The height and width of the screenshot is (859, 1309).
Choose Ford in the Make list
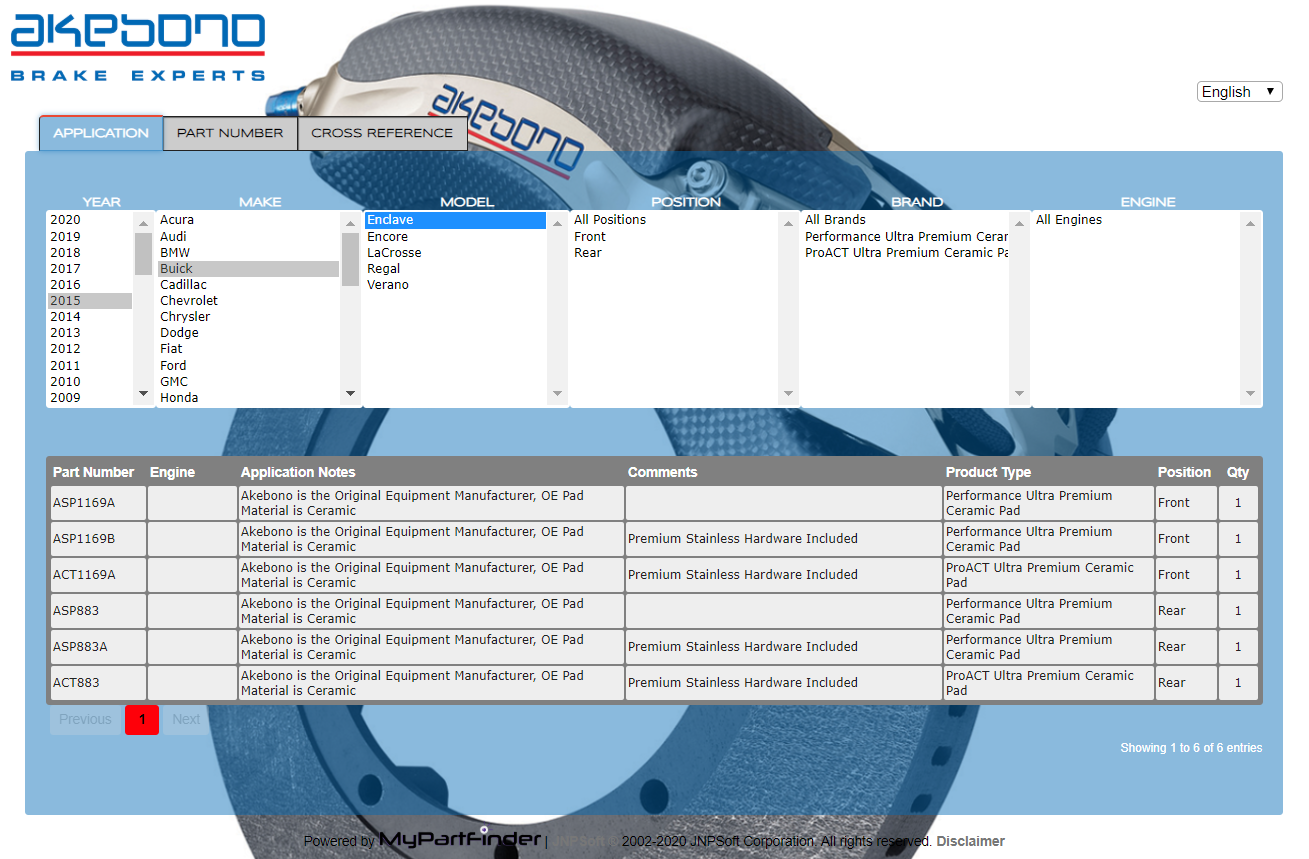click(x=248, y=366)
